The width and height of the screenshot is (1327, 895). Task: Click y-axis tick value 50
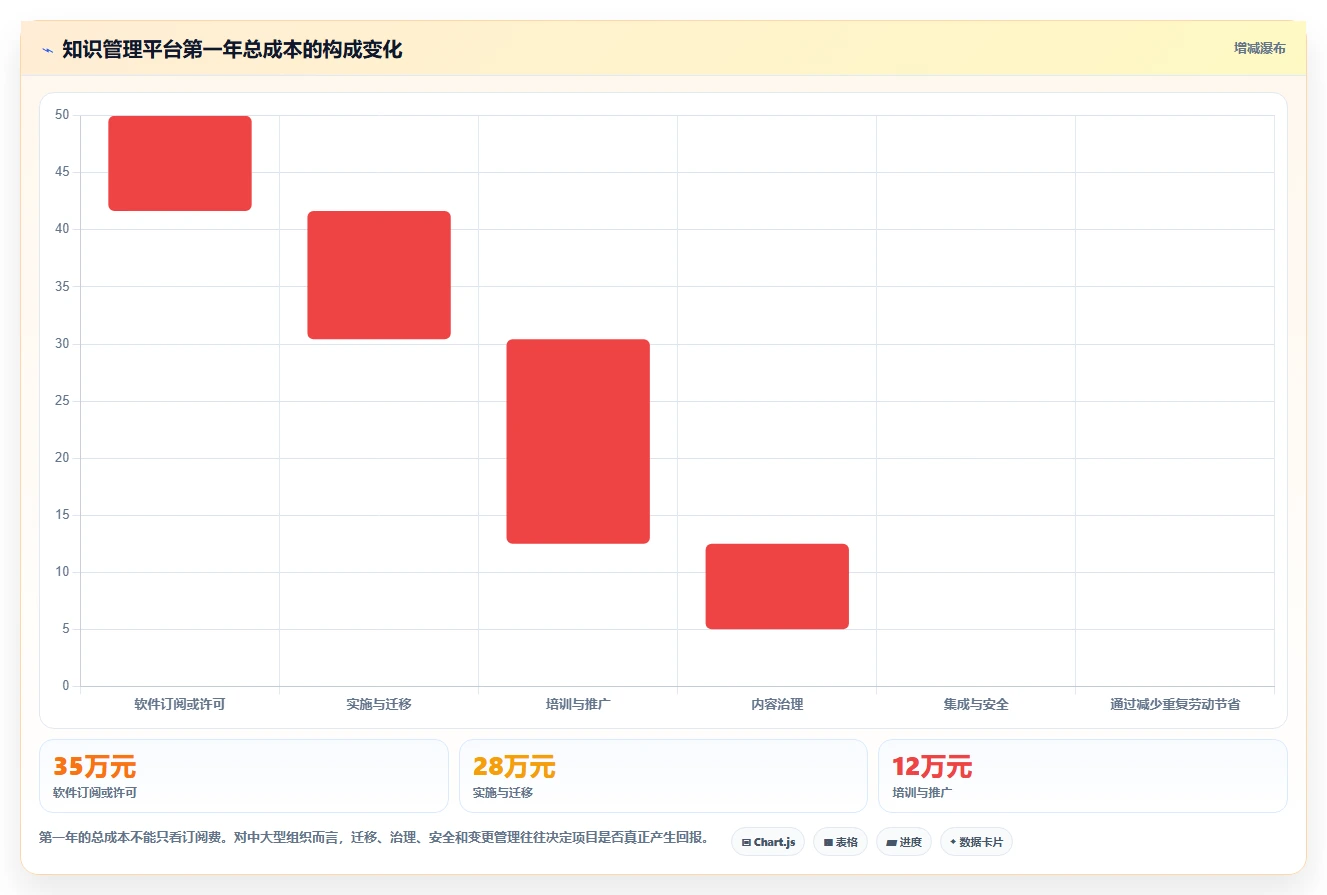[62, 115]
